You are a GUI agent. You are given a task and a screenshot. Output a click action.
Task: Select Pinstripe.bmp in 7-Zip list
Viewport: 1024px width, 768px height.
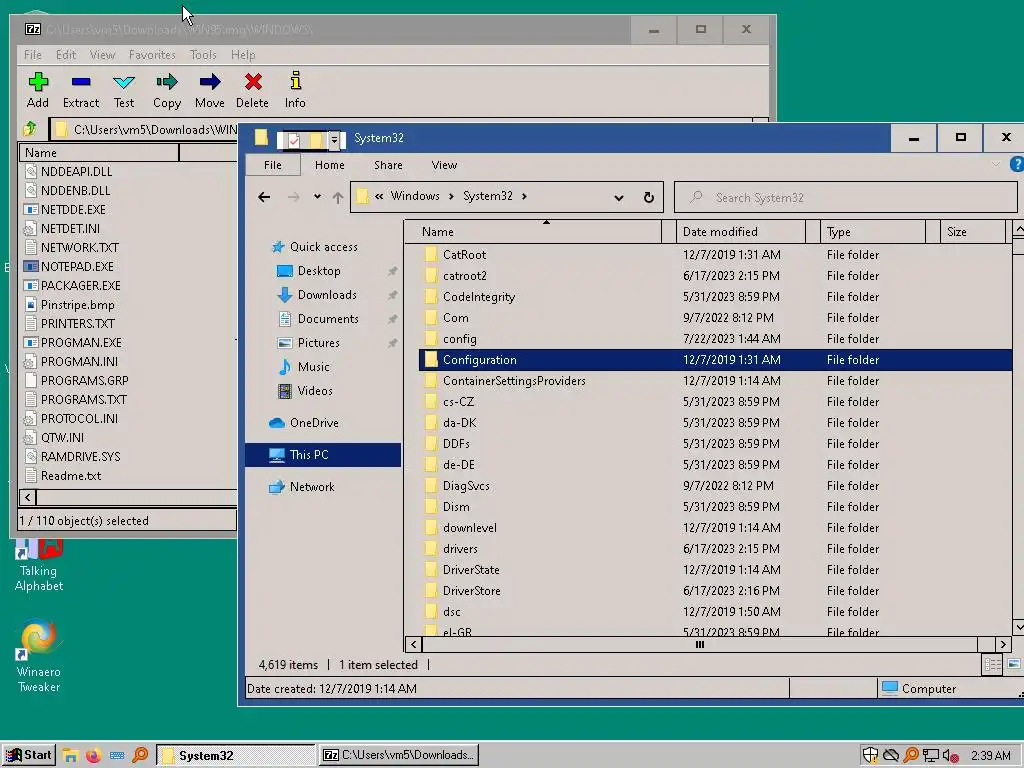(x=78, y=304)
